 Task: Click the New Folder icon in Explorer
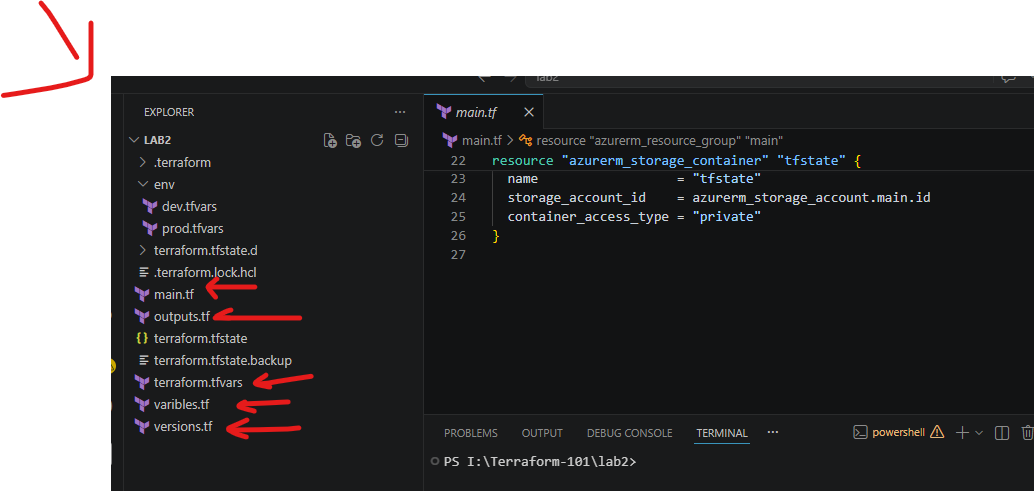point(353,140)
